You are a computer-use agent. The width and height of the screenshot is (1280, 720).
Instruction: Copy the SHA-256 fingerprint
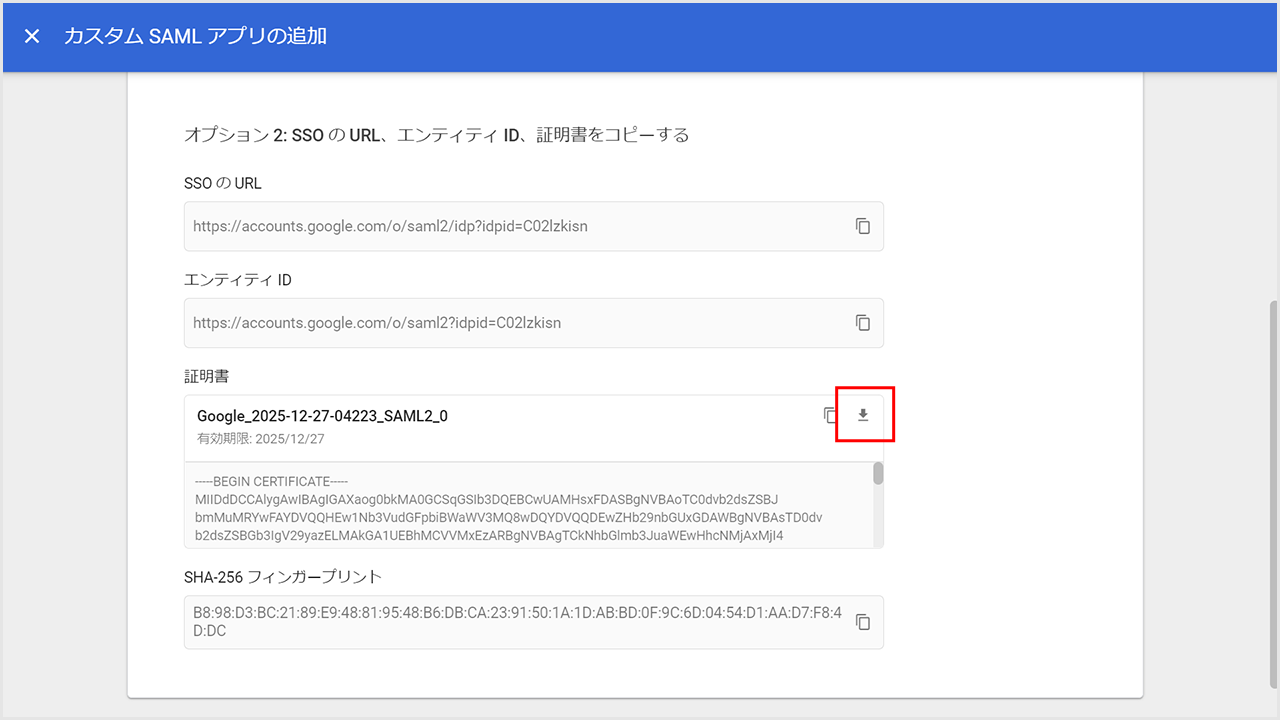click(862, 622)
